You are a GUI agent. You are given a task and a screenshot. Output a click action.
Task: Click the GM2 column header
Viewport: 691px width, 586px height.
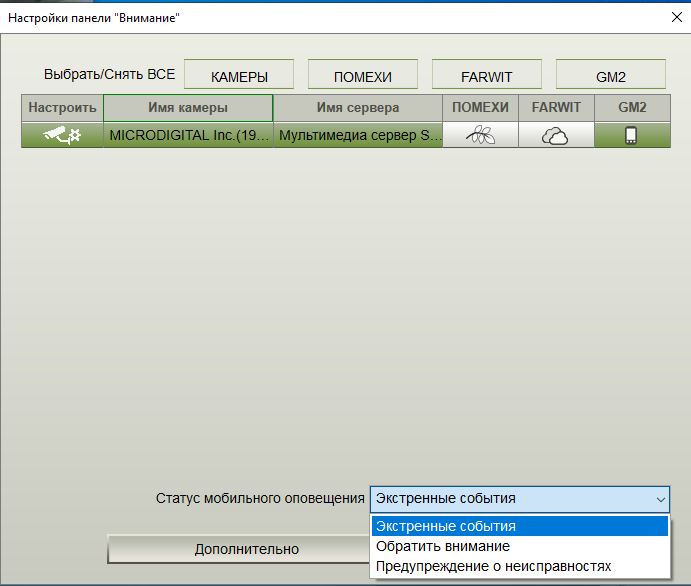click(x=632, y=108)
